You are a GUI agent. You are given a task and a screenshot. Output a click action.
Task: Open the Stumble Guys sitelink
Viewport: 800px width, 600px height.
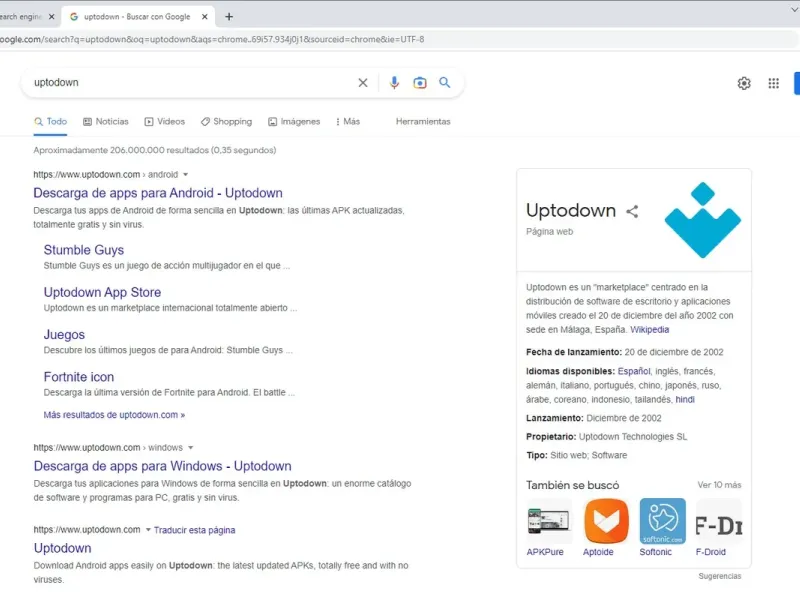84,250
